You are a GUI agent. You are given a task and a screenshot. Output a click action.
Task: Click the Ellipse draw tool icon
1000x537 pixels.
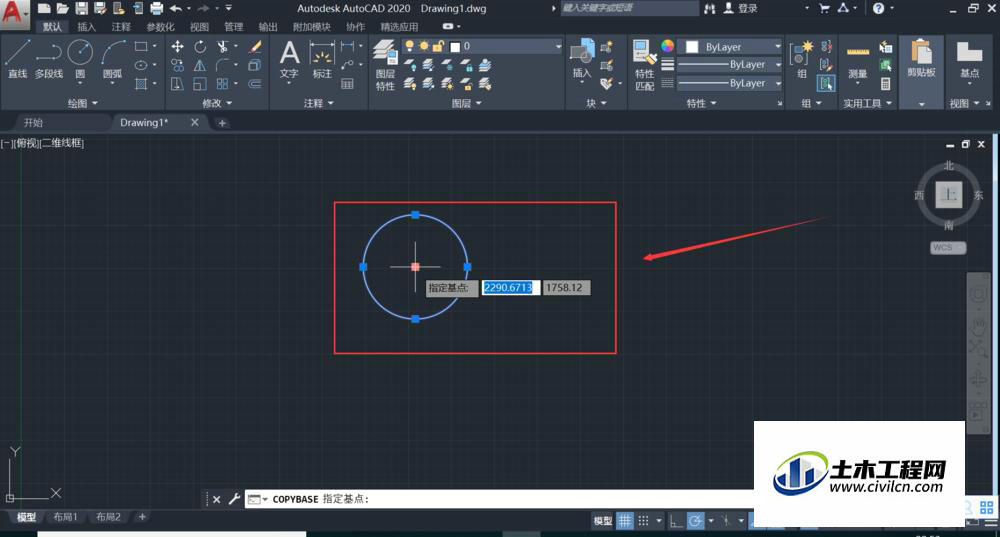141,65
